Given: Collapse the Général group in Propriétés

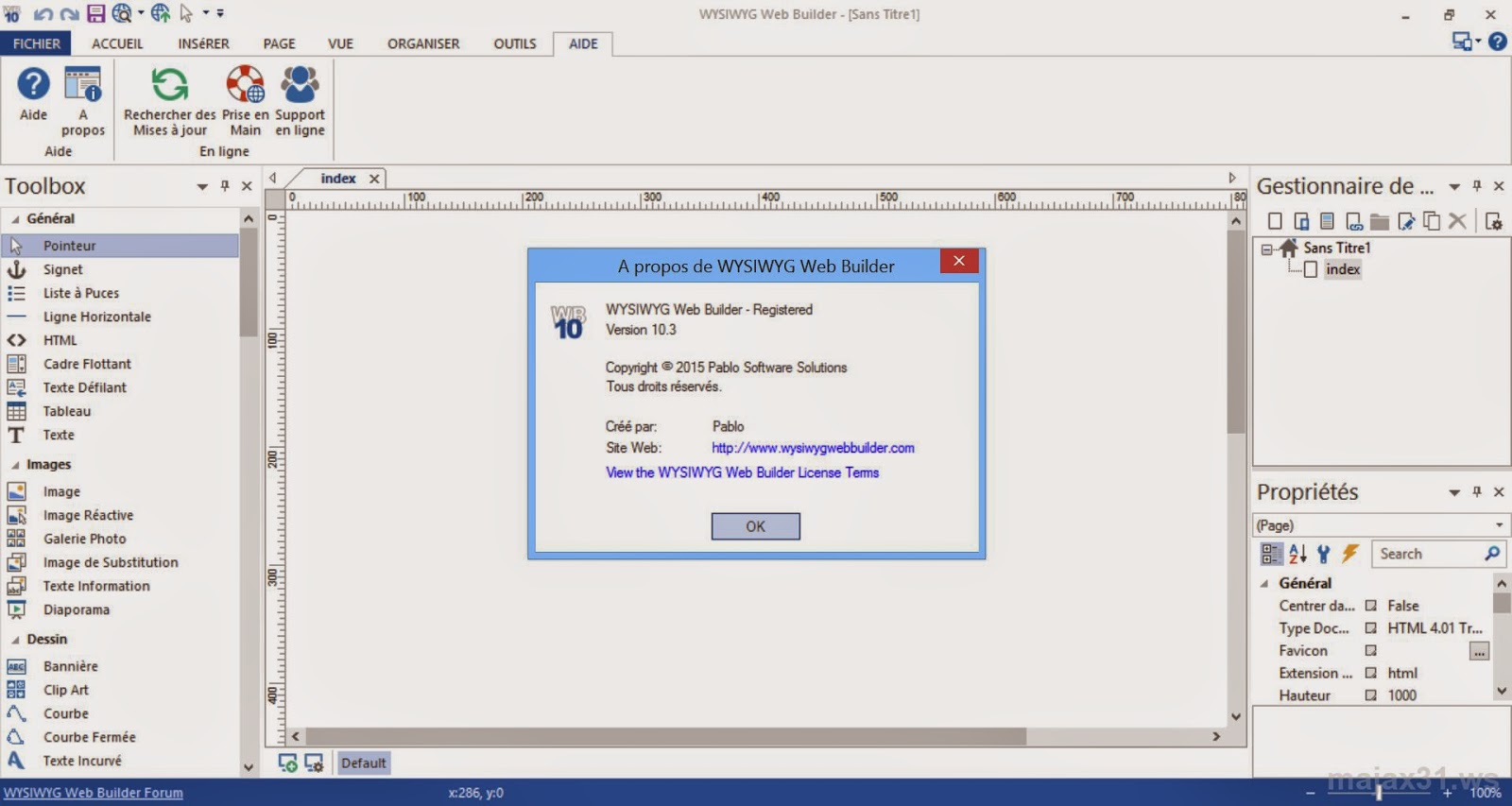Looking at the screenshot, I should click(1264, 584).
